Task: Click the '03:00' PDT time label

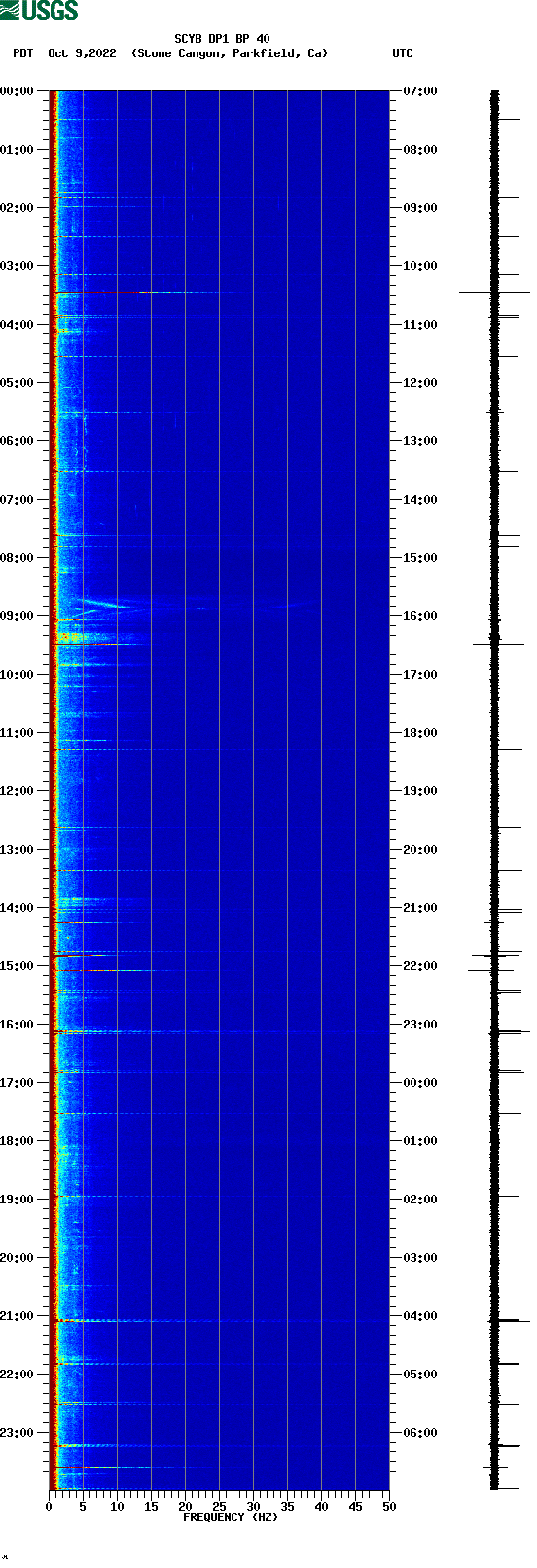Action: click(x=17, y=266)
